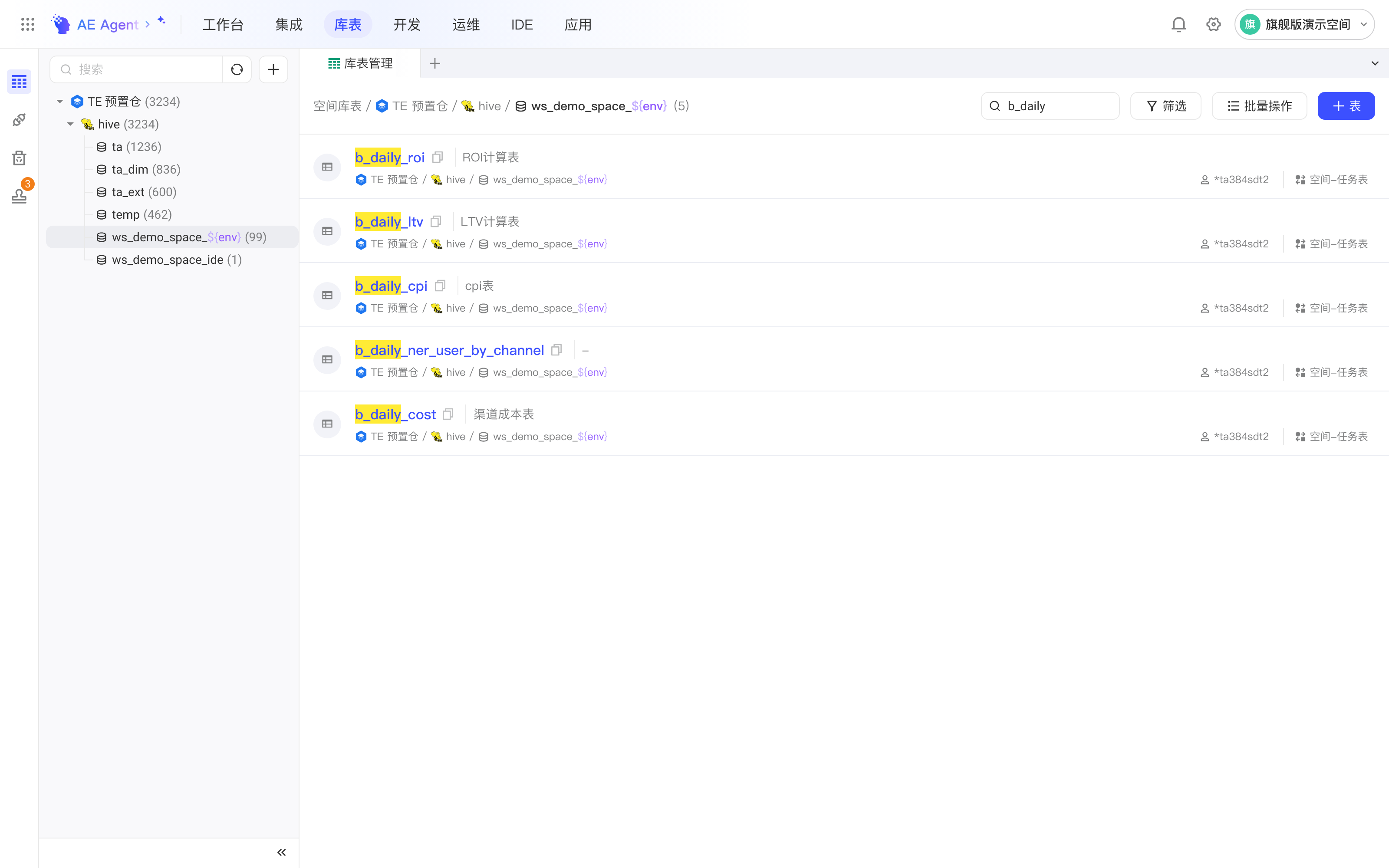Open the recycle bin sidebar icon
Screen dimensions: 1389x868
pyautogui.click(x=19, y=158)
